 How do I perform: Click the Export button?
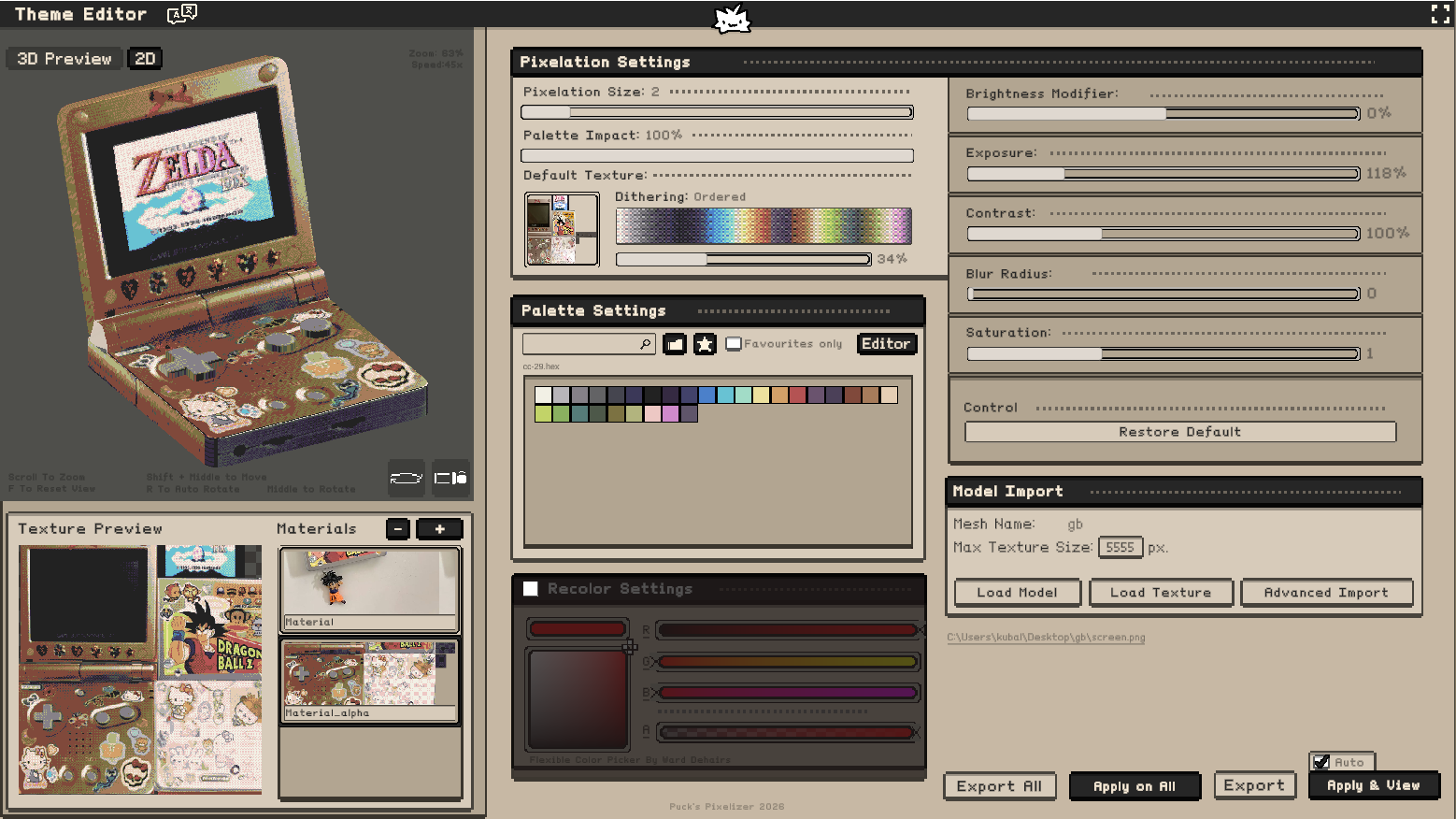(x=1254, y=785)
